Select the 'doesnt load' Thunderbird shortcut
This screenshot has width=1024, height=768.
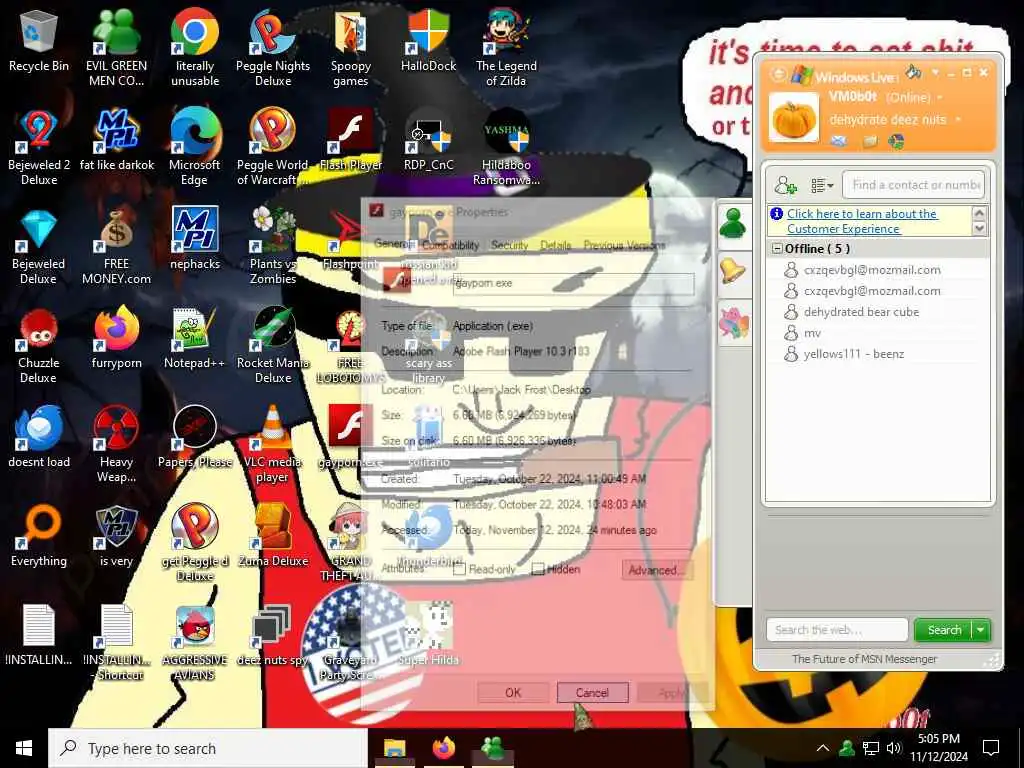click(39, 438)
